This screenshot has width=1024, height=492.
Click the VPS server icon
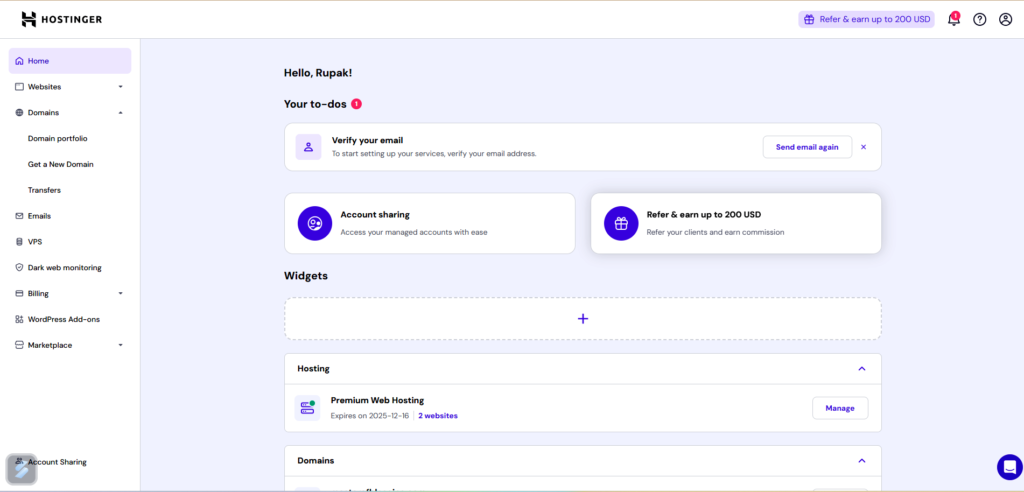[x=19, y=242]
